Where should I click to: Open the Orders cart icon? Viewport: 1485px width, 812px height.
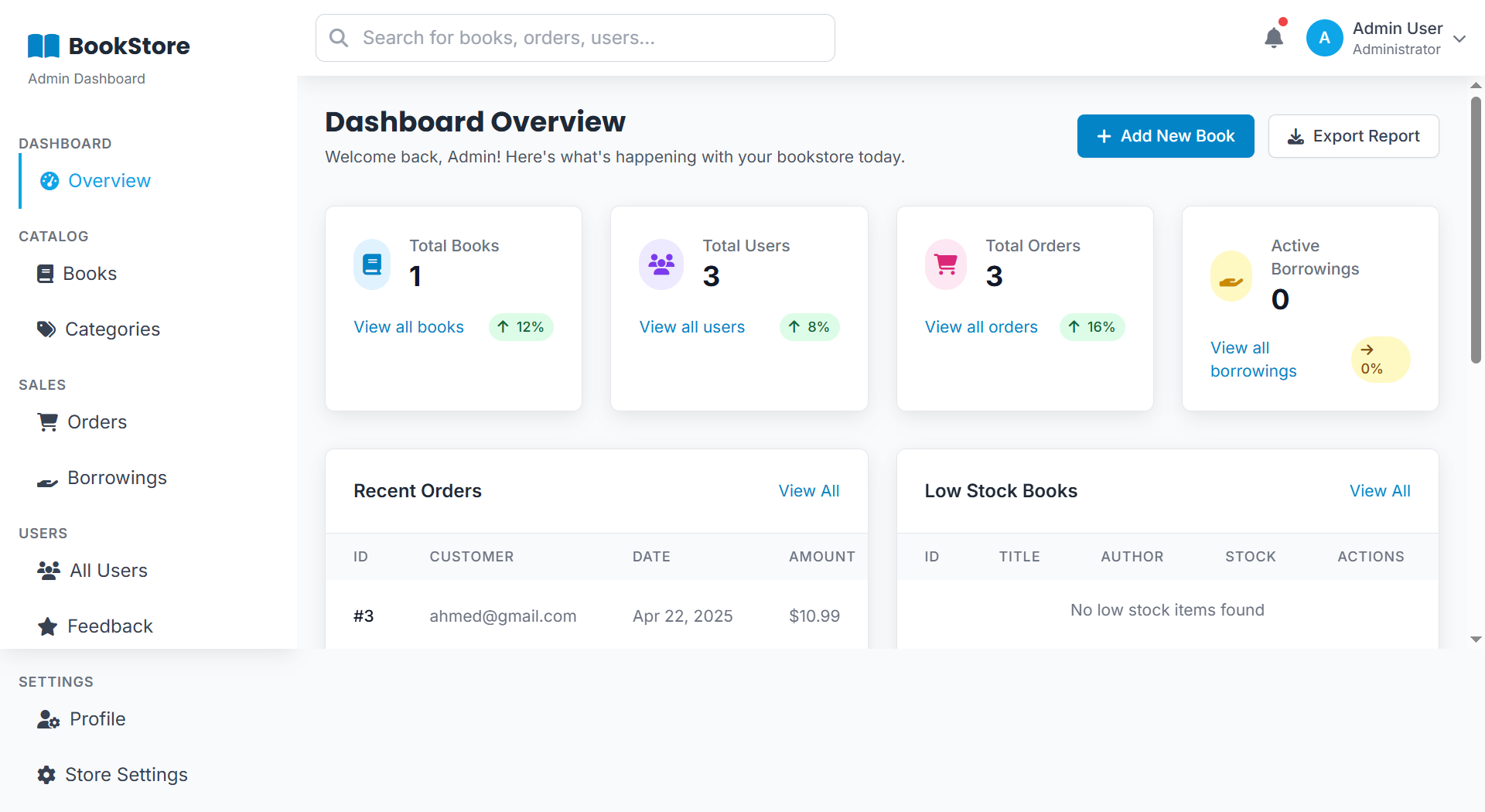tap(46, 421)
